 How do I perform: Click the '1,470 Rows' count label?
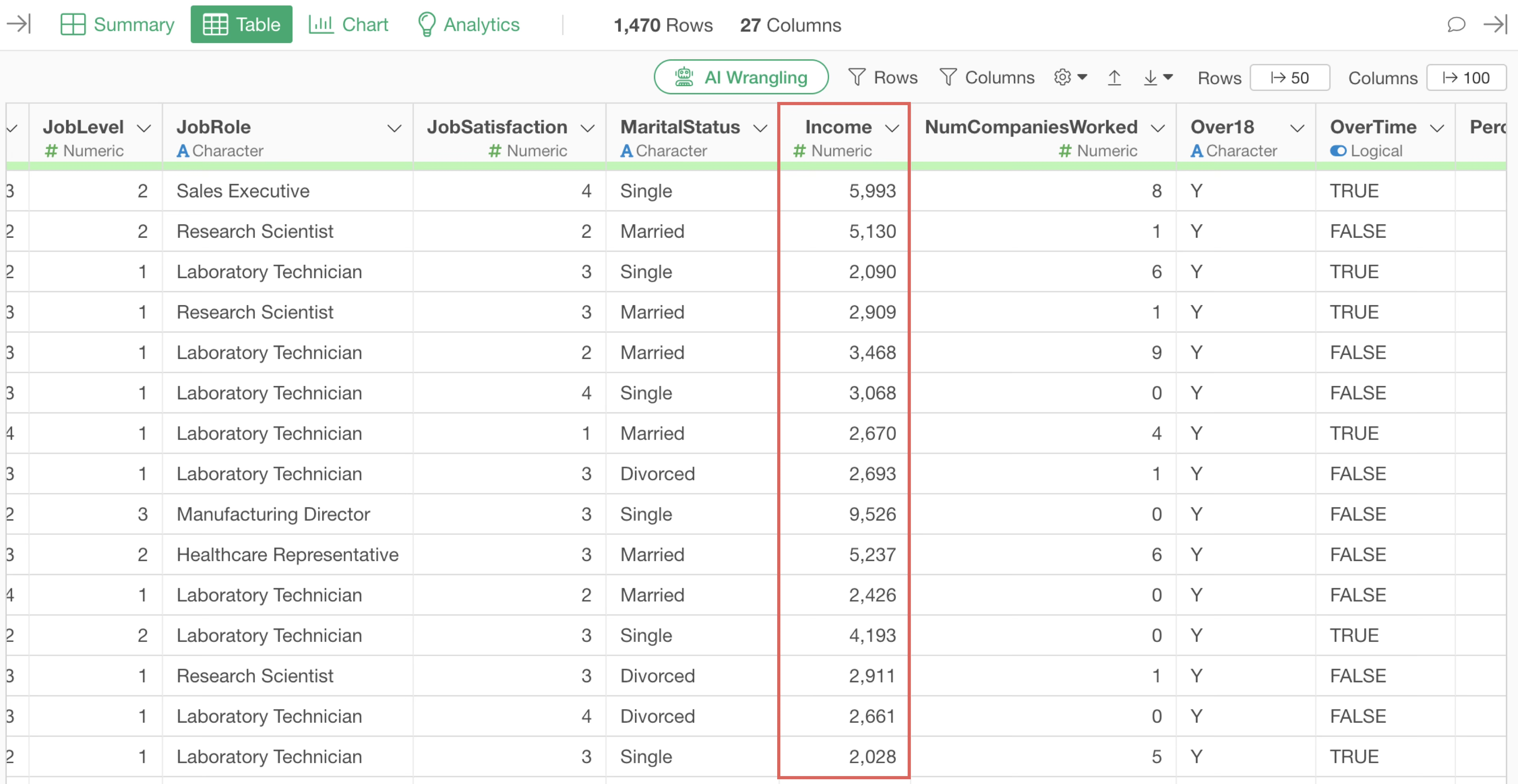[x=663, y=25]
